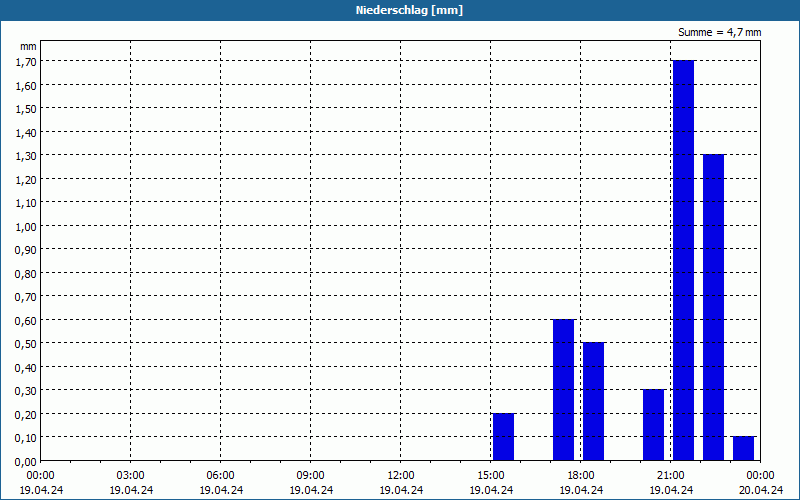Image resolution: width=800 pixels, height=500 pixels.
Task: Click the 0,20 mm bar at 15:00
Action: [x=503, y=437]
